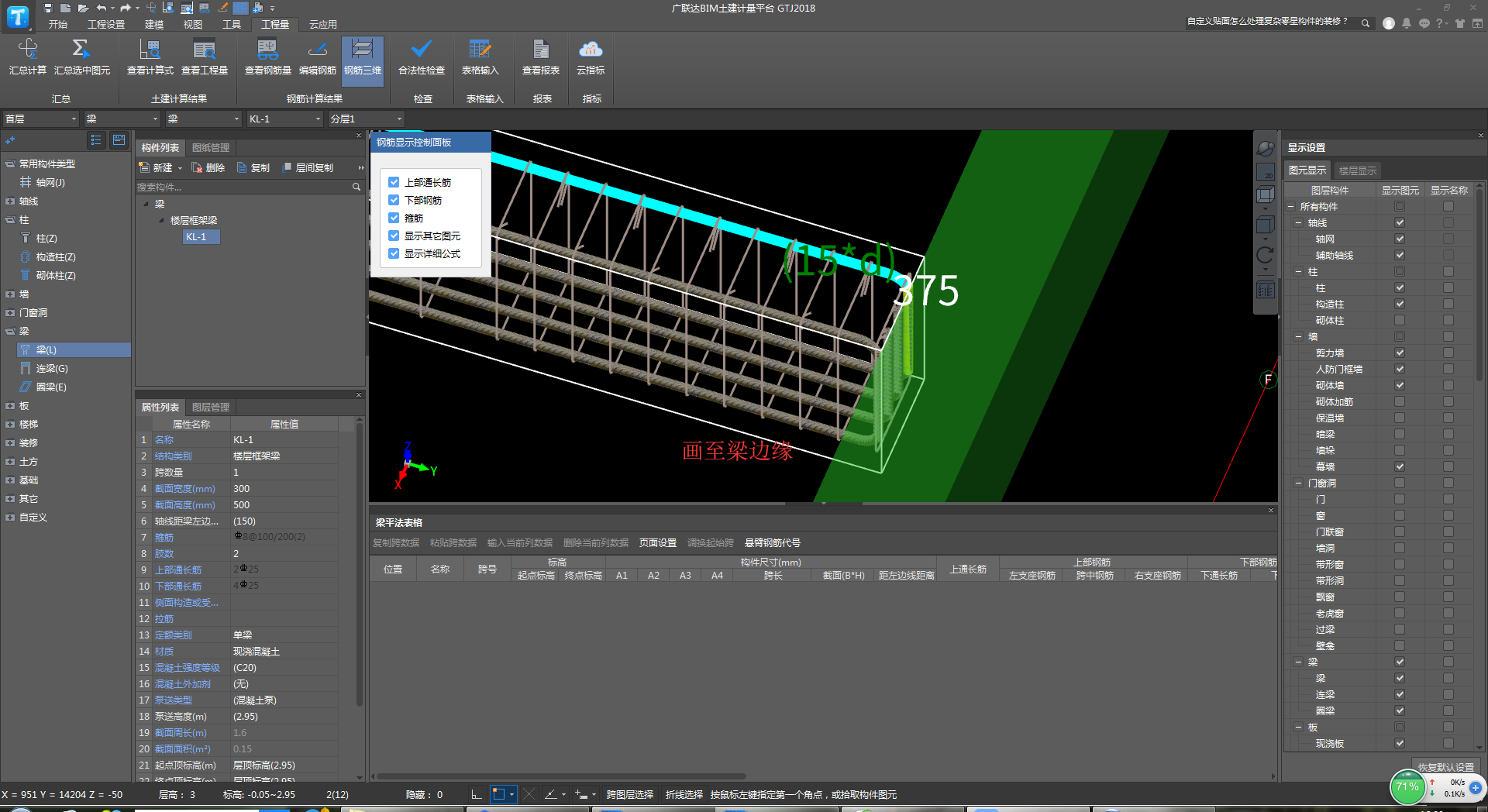The image size is (1488, 812).
Task: Select the 连梁(G) tree item
Action: (52, 369)
